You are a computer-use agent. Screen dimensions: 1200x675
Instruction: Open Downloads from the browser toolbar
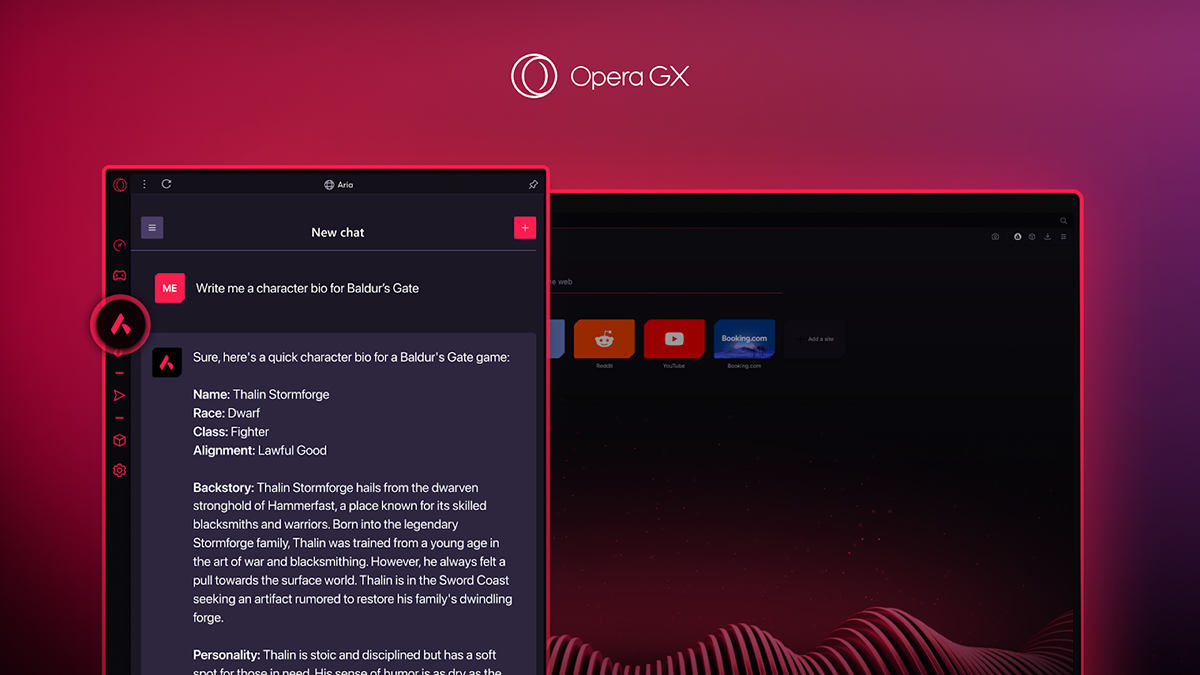(1047, 236)
